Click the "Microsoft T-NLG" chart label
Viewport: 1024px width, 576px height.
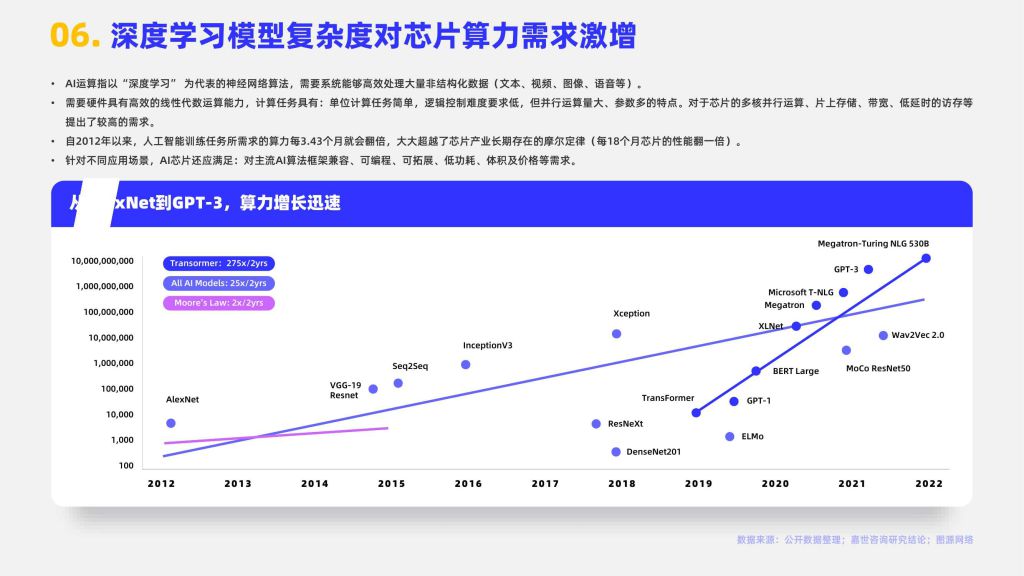801,293
